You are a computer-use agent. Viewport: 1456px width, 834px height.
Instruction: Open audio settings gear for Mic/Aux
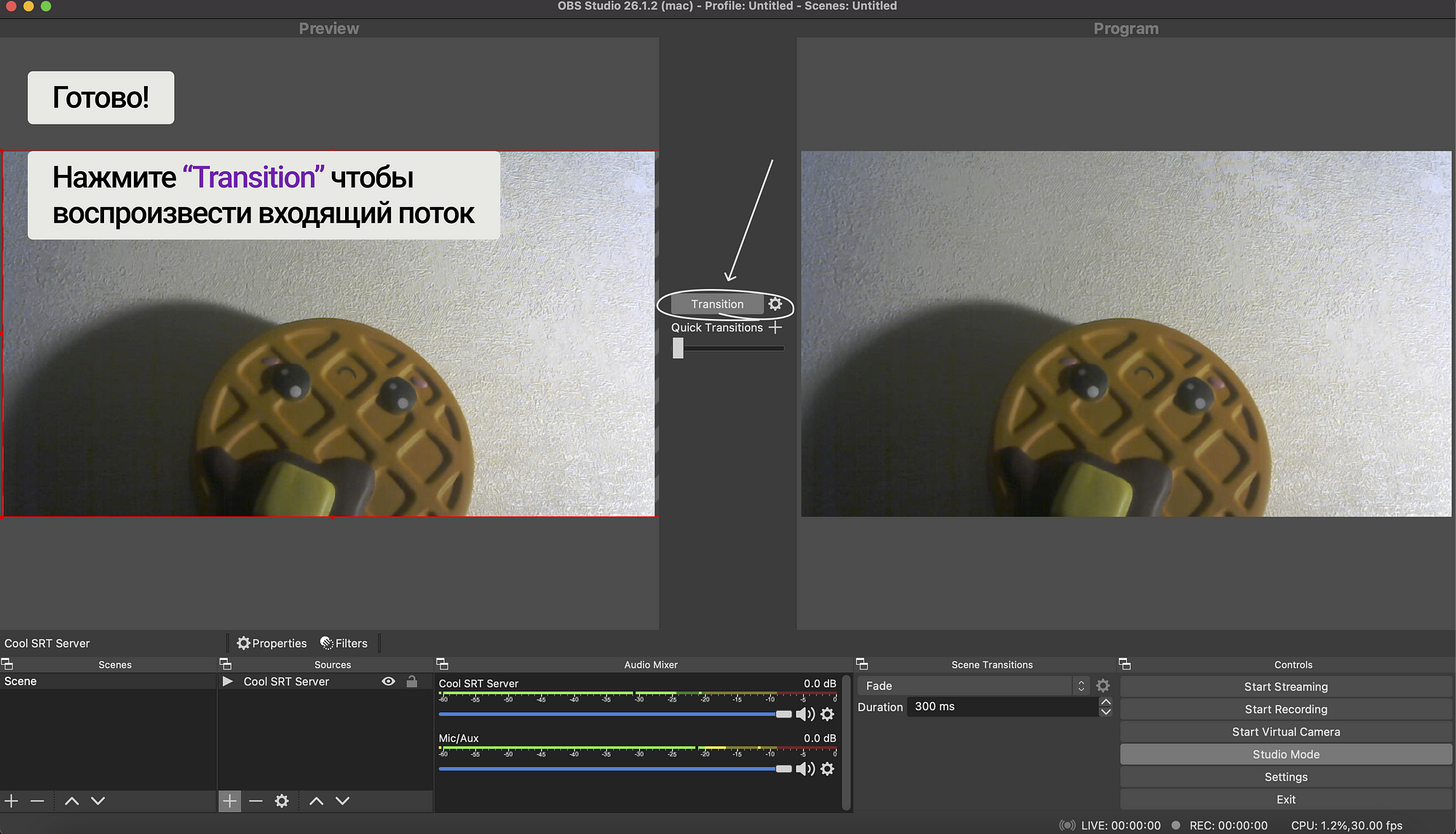pyautogui.click(x=828, y=769)
